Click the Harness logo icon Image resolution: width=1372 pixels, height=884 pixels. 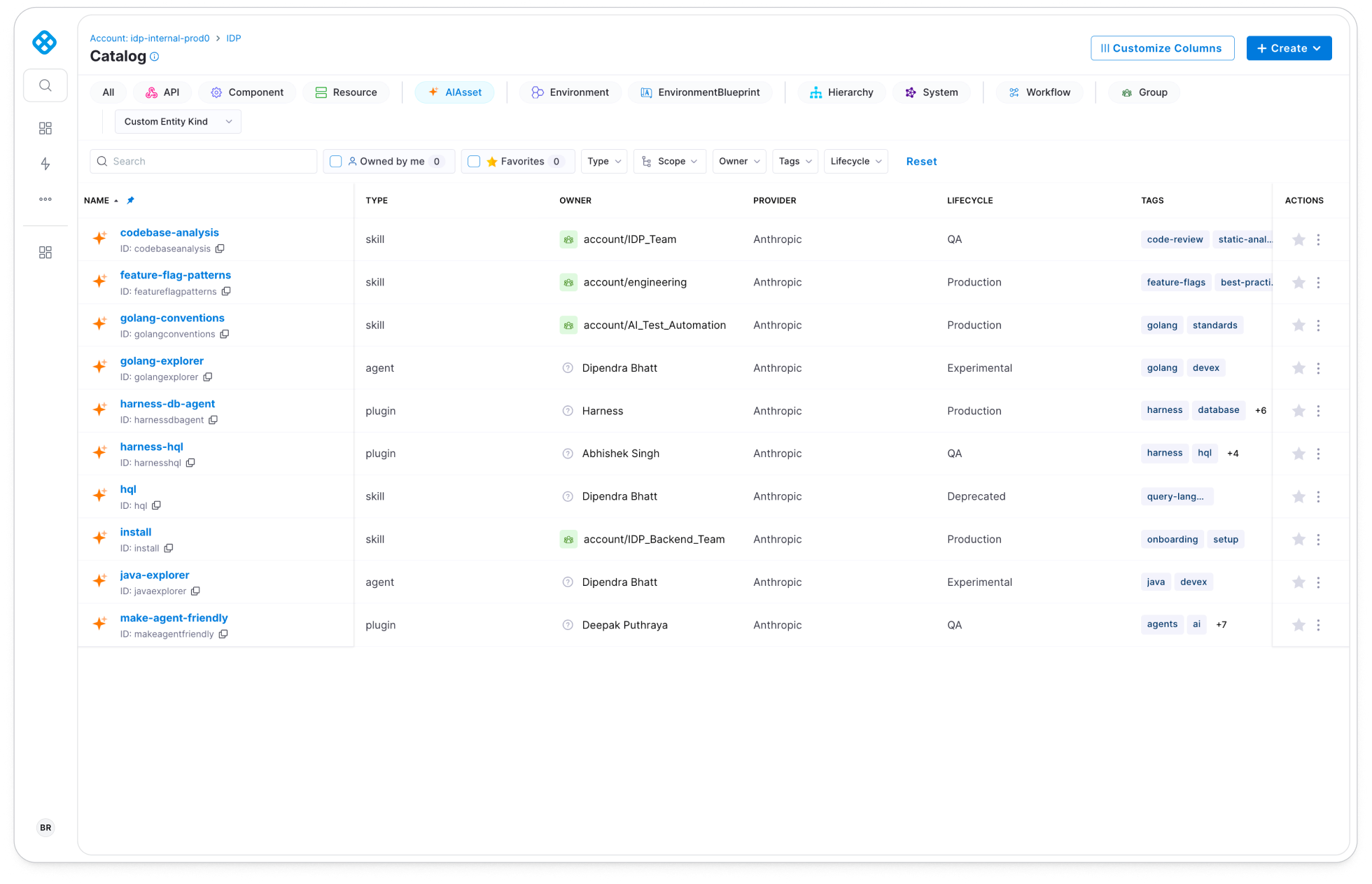45,43
